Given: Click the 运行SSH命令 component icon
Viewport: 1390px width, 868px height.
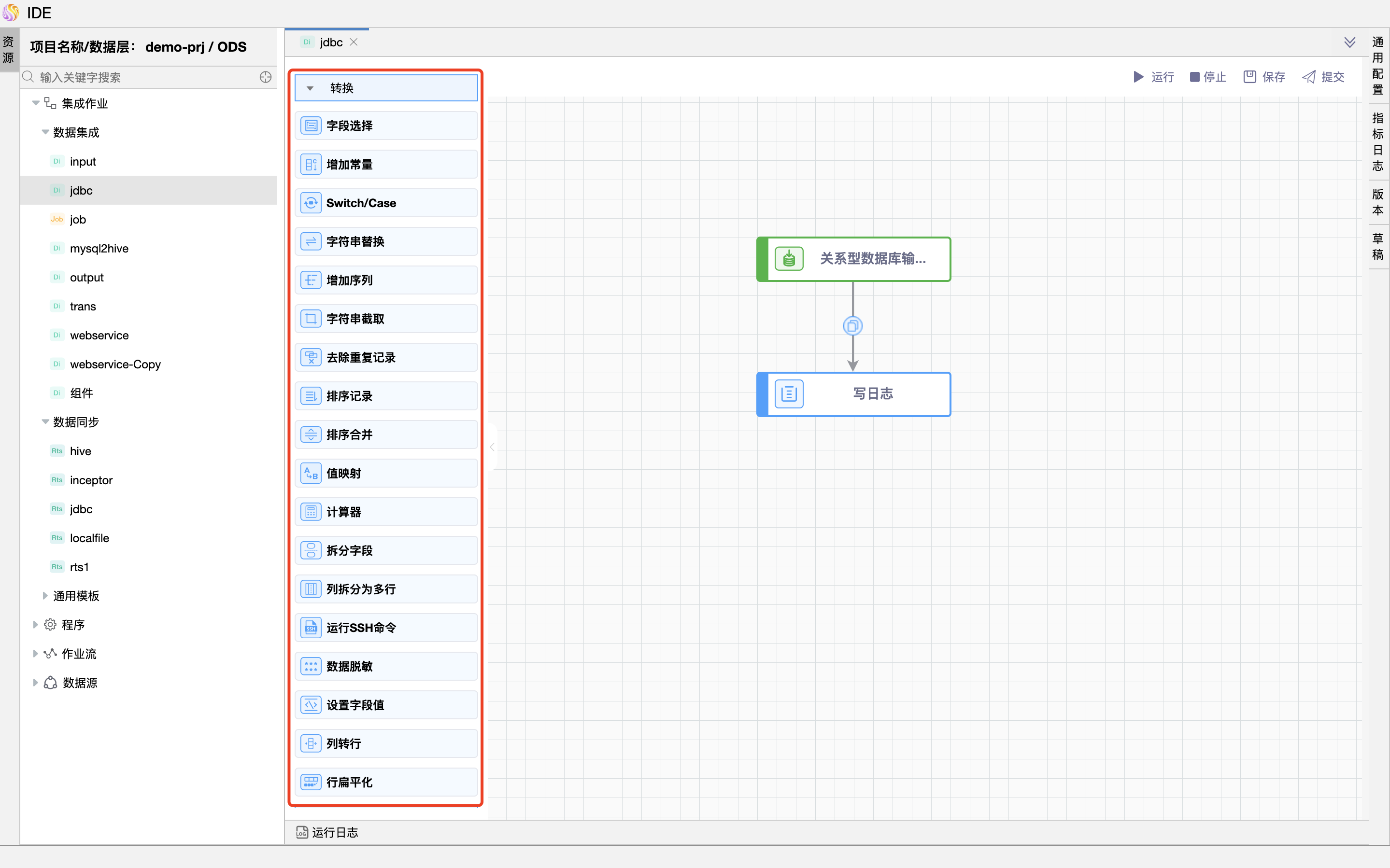Looking at the screenshot, I should (x=311, y=628).
